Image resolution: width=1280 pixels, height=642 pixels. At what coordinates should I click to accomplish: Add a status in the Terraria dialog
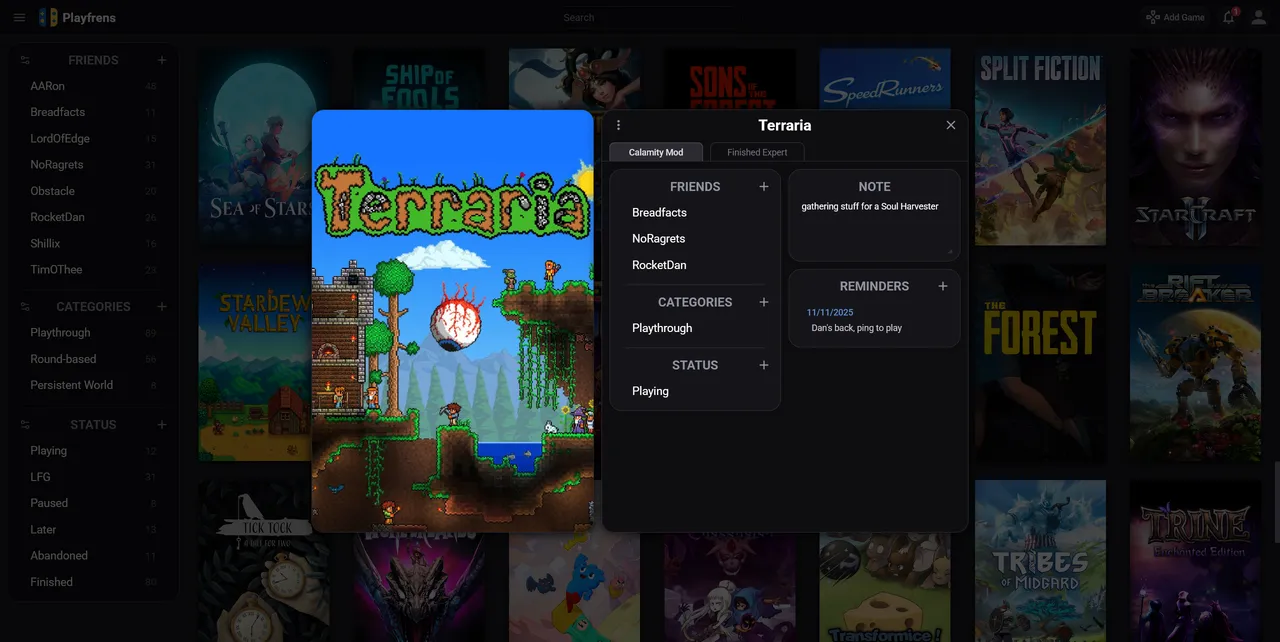(764, 365)
